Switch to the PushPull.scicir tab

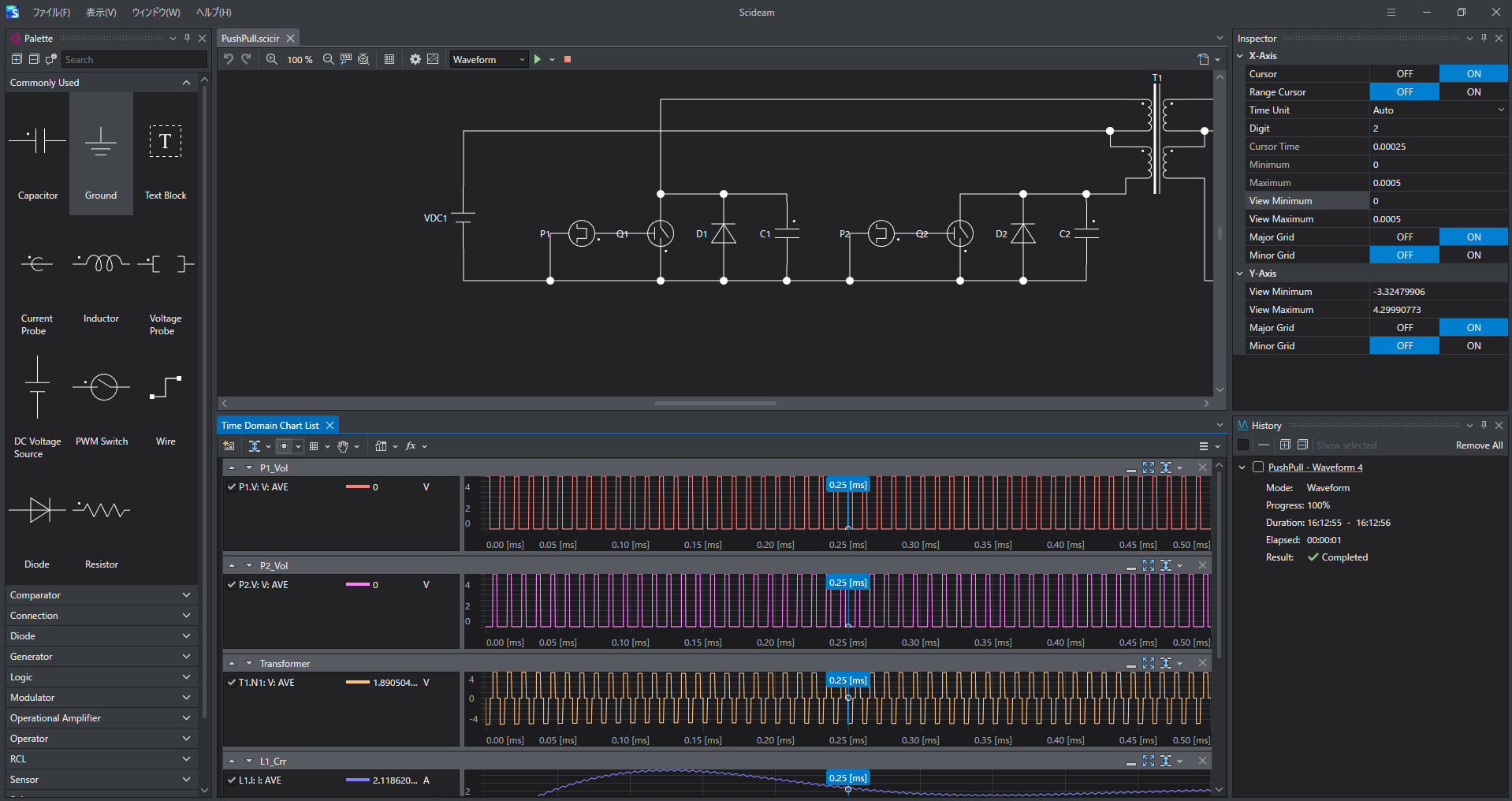coord(251,39)
